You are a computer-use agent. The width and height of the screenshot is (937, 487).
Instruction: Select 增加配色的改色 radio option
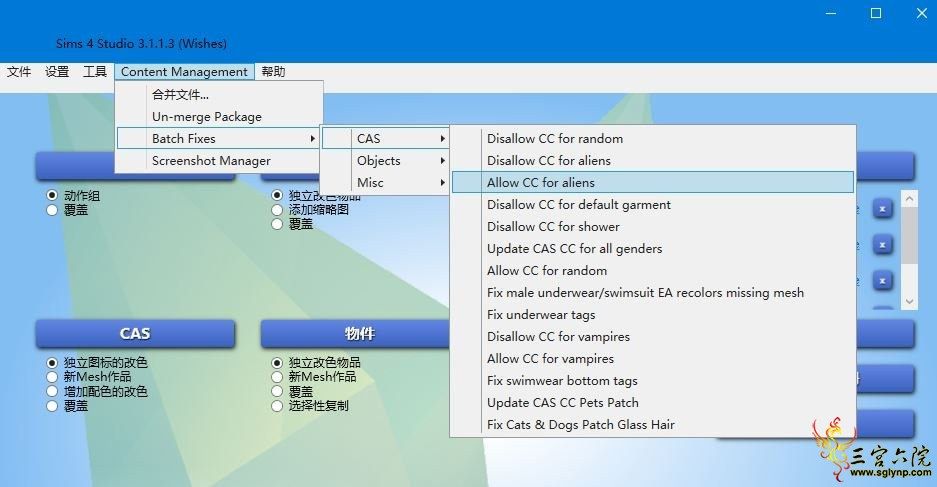[x=52, y=391]
